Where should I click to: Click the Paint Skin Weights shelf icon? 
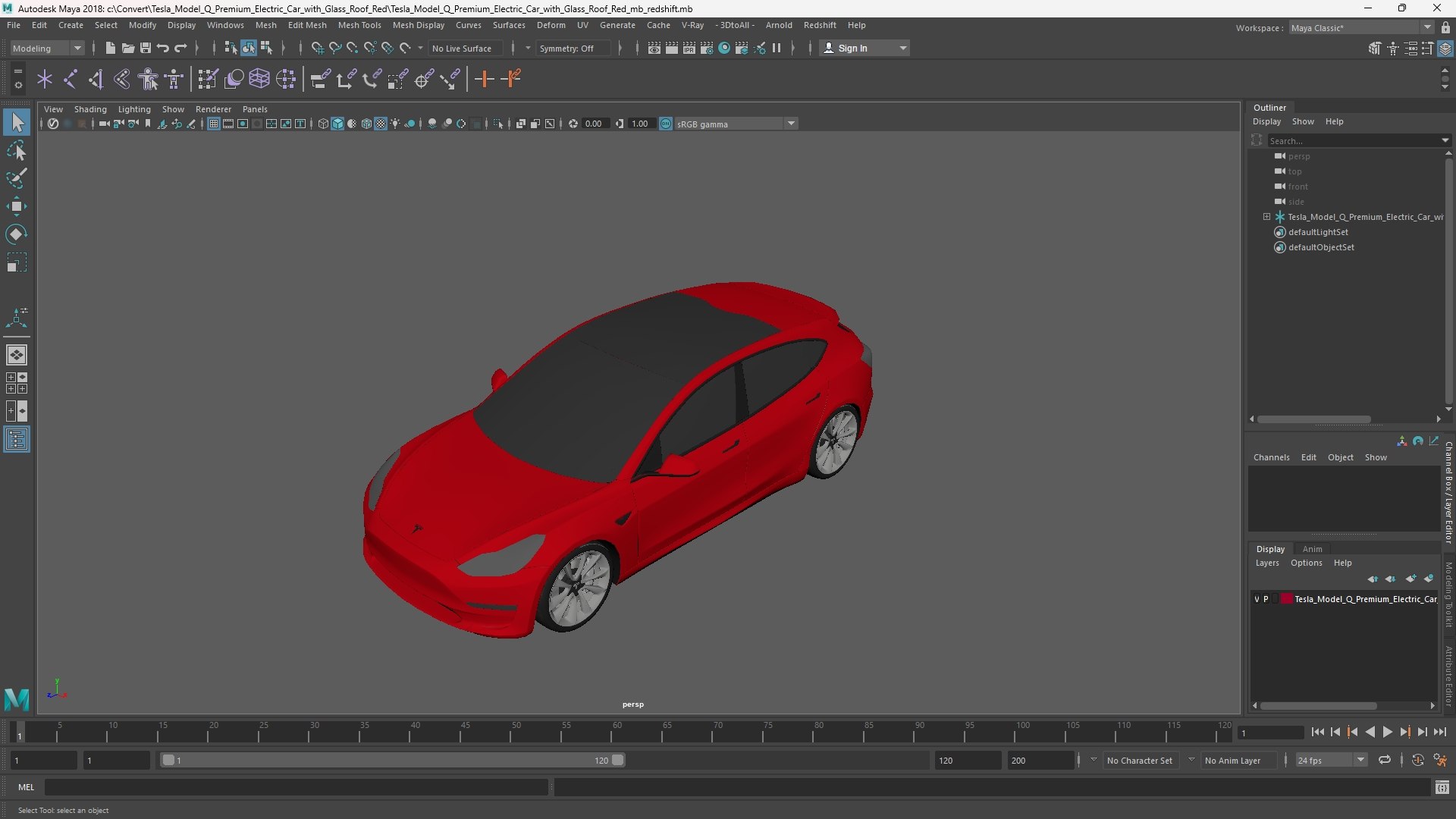tap(208, 79)
